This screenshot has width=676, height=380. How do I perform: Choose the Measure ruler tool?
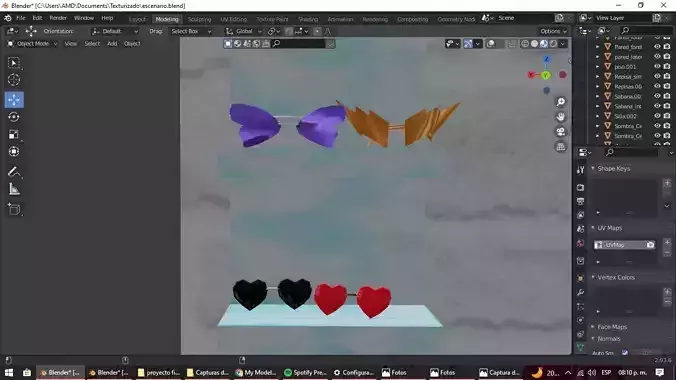click(14, 189)
